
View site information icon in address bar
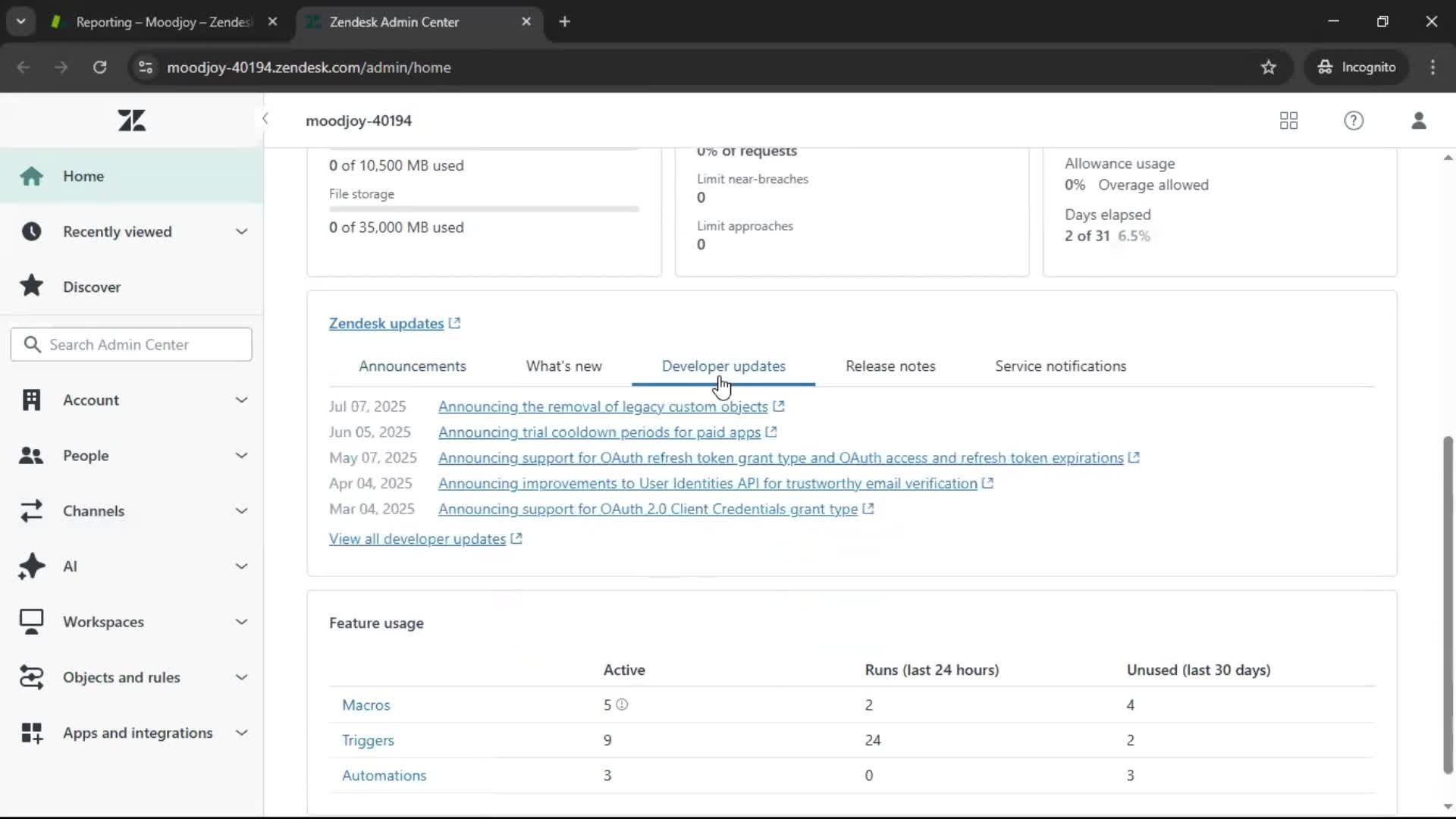pos(146,67)
